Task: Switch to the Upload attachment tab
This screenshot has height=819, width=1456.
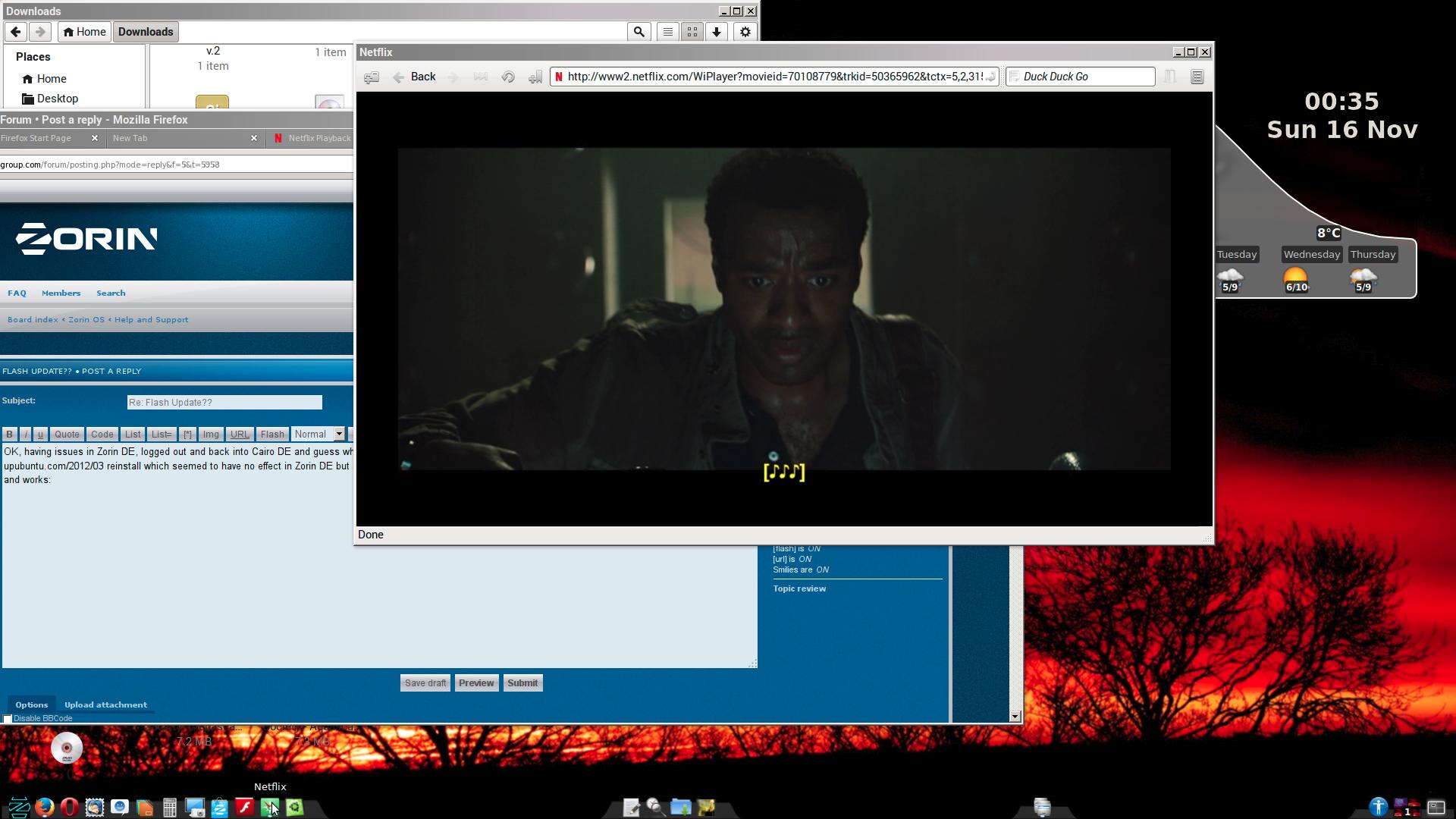Action: [x=105, y=704]
